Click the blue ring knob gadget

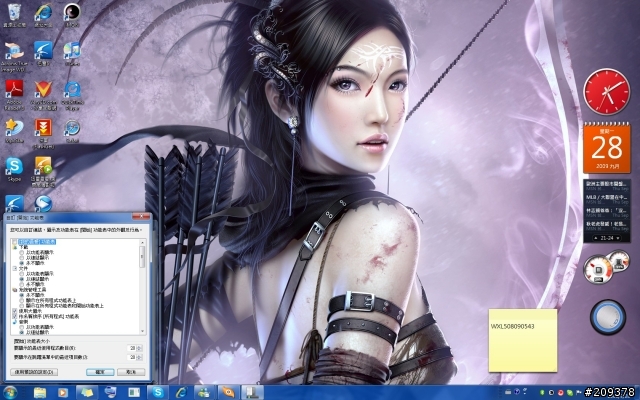click(608, 317)
